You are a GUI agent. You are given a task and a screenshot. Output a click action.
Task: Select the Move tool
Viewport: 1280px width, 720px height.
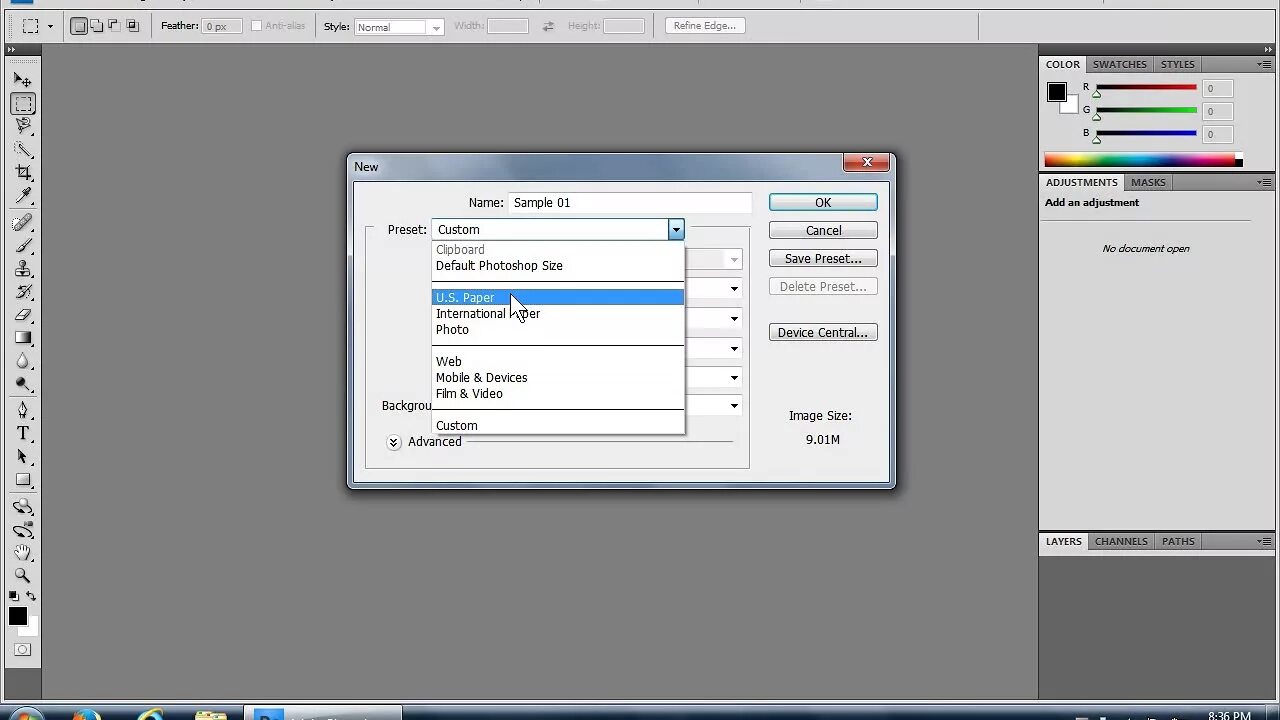pos(23,80)
